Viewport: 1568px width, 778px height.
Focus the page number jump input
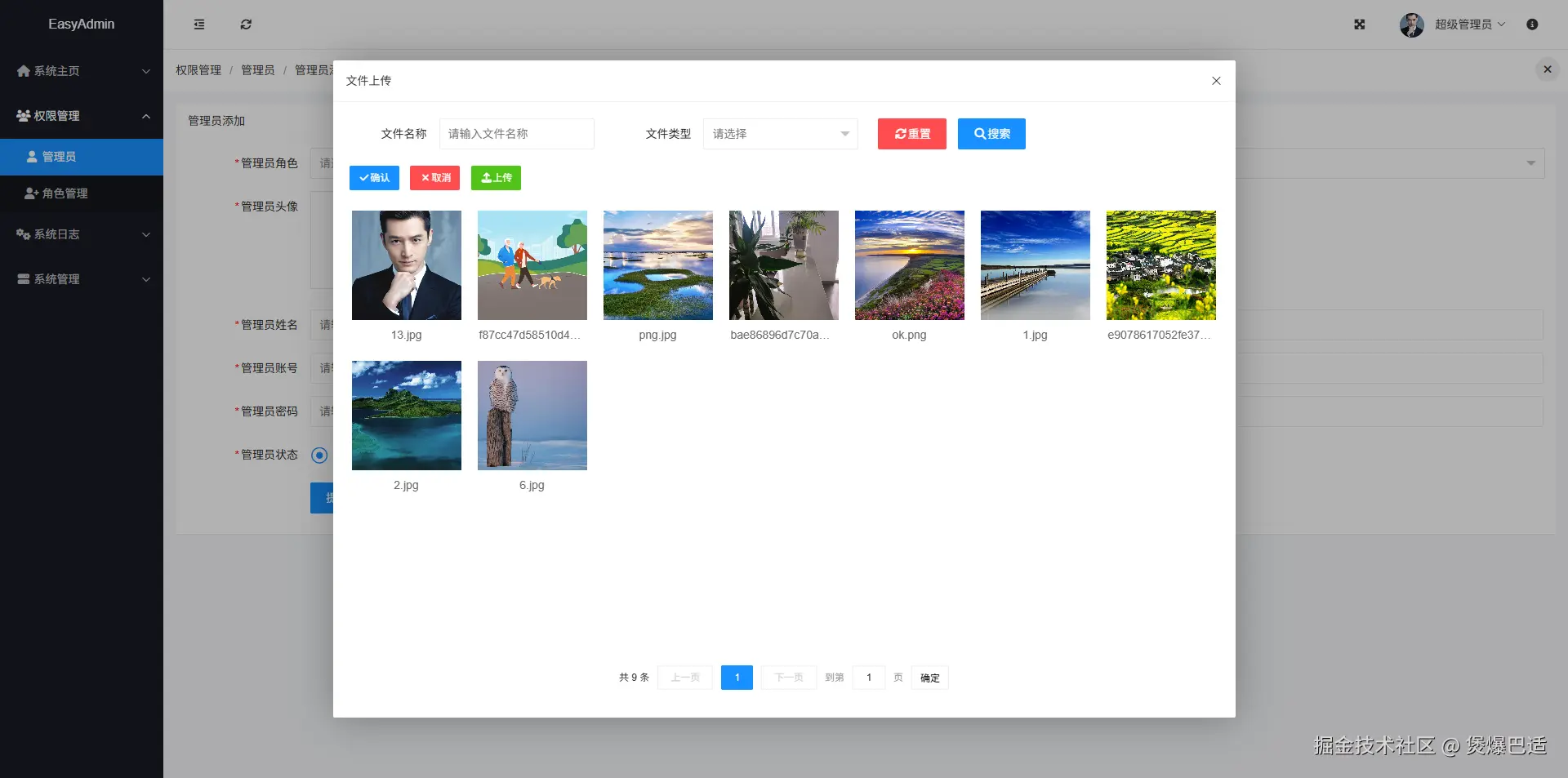coord(869,678)
